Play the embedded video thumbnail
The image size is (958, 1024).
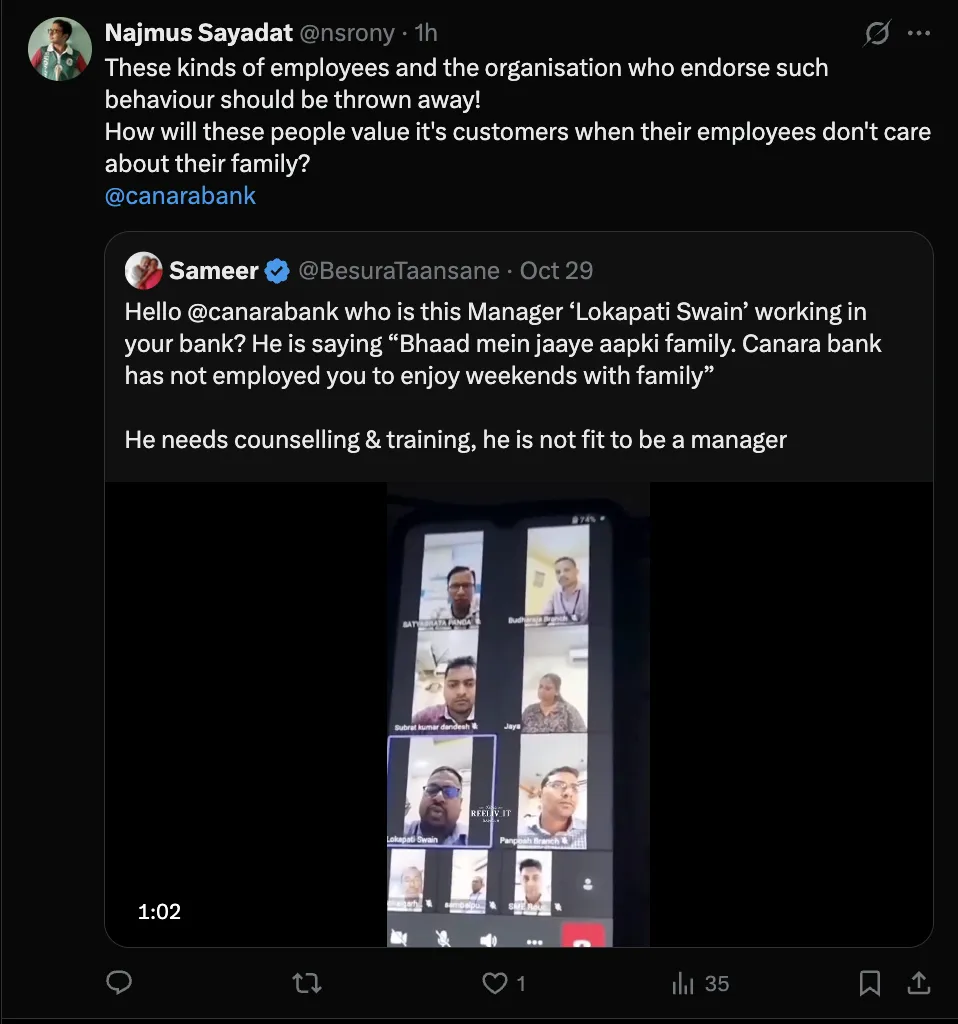tap(518, 714)
